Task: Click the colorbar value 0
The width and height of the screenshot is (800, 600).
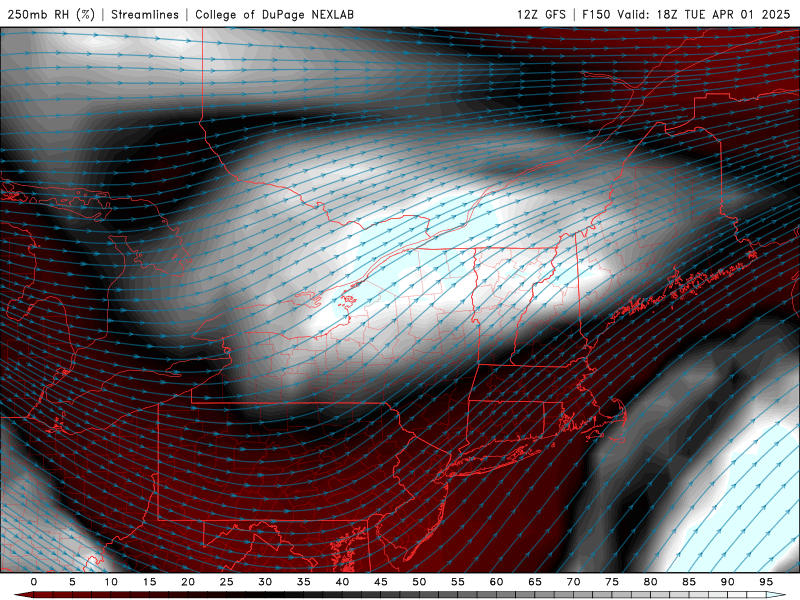Action: tap(34, 582)
